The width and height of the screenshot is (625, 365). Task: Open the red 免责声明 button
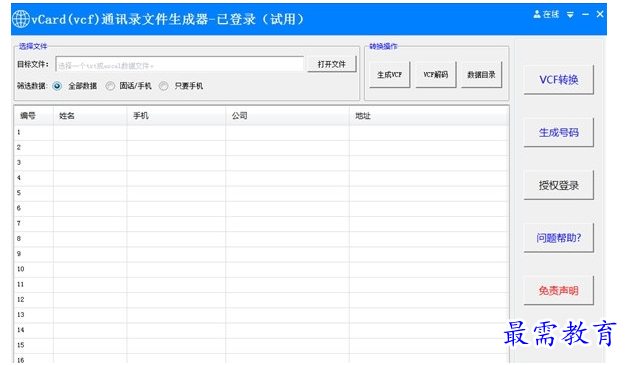(x=558, y=290)
